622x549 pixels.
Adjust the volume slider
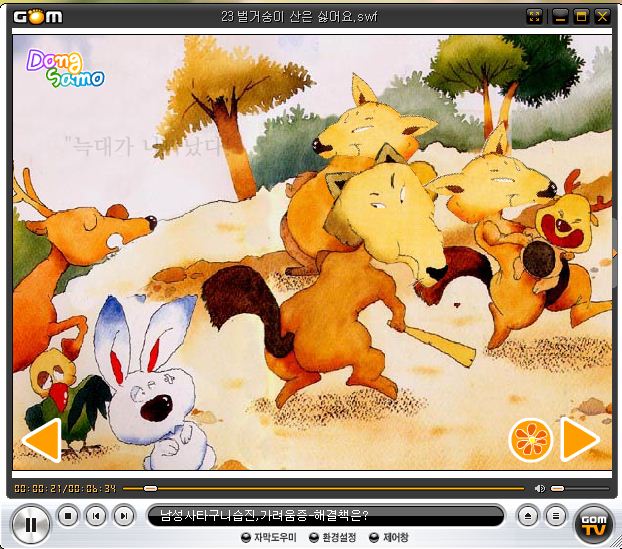coord(558,488)
